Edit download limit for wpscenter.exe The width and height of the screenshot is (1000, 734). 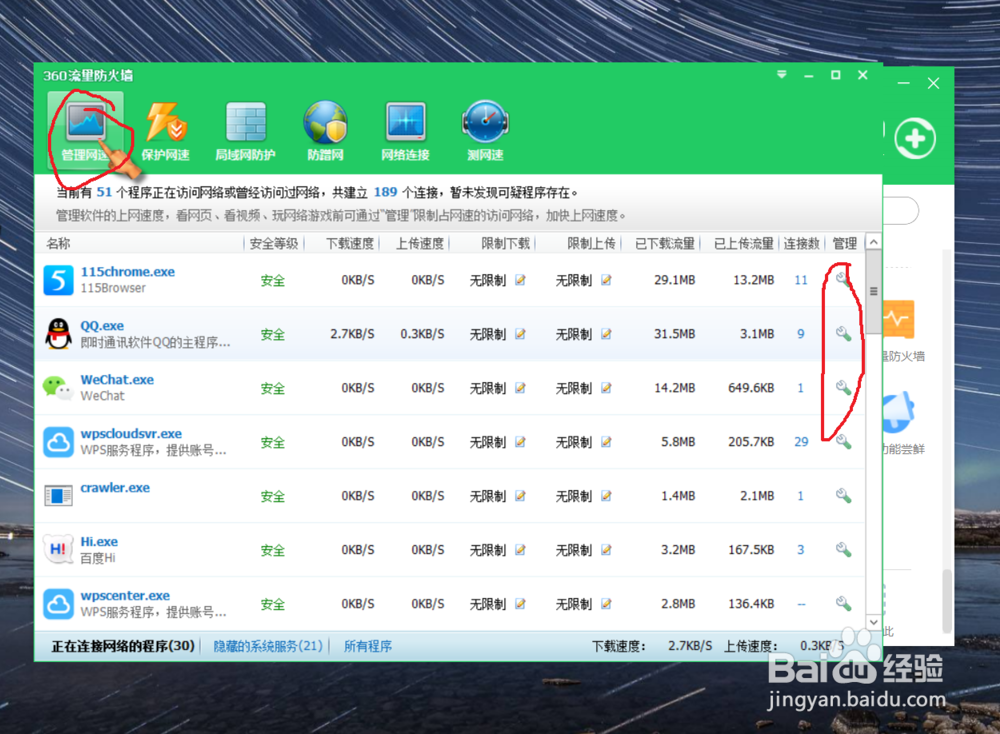(520, 604)
